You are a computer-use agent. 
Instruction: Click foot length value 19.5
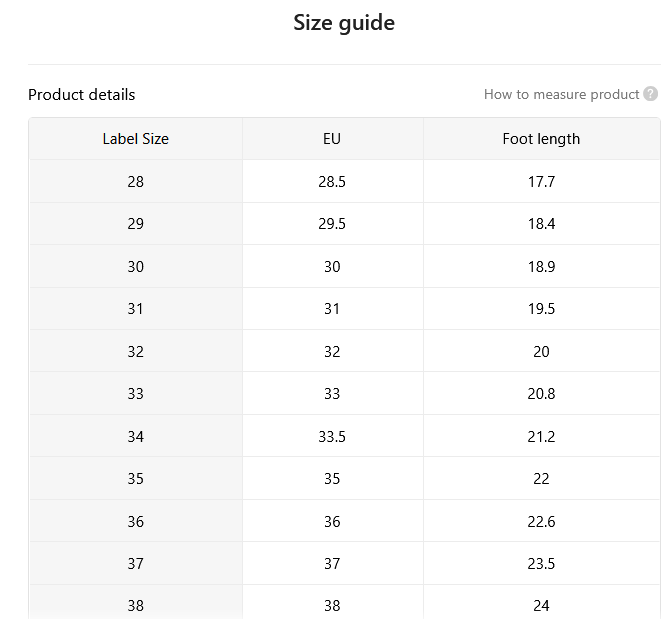pyautogui.click(x=542, y=308)
